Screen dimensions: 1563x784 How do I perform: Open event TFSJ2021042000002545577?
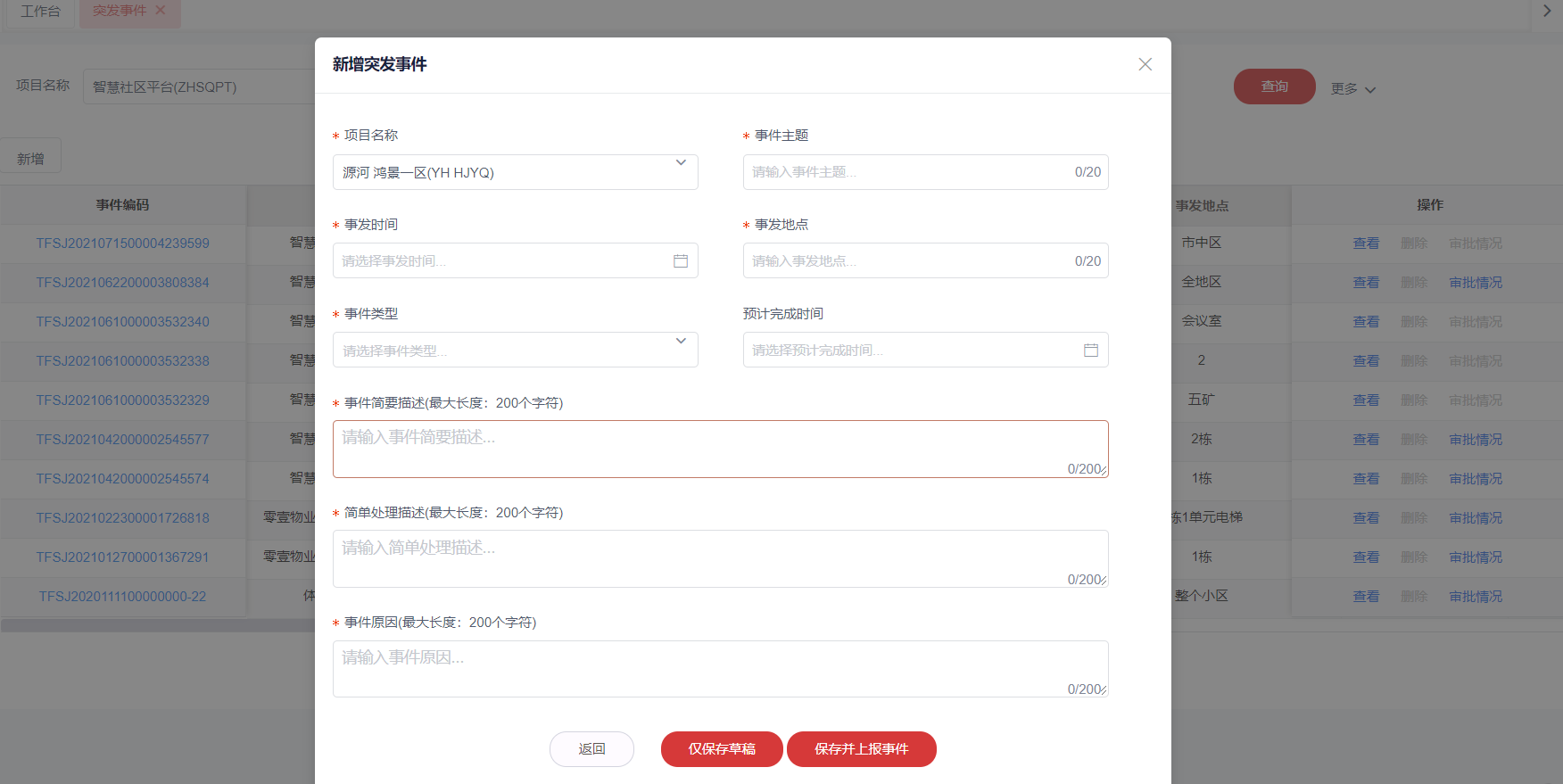point(123,440)
